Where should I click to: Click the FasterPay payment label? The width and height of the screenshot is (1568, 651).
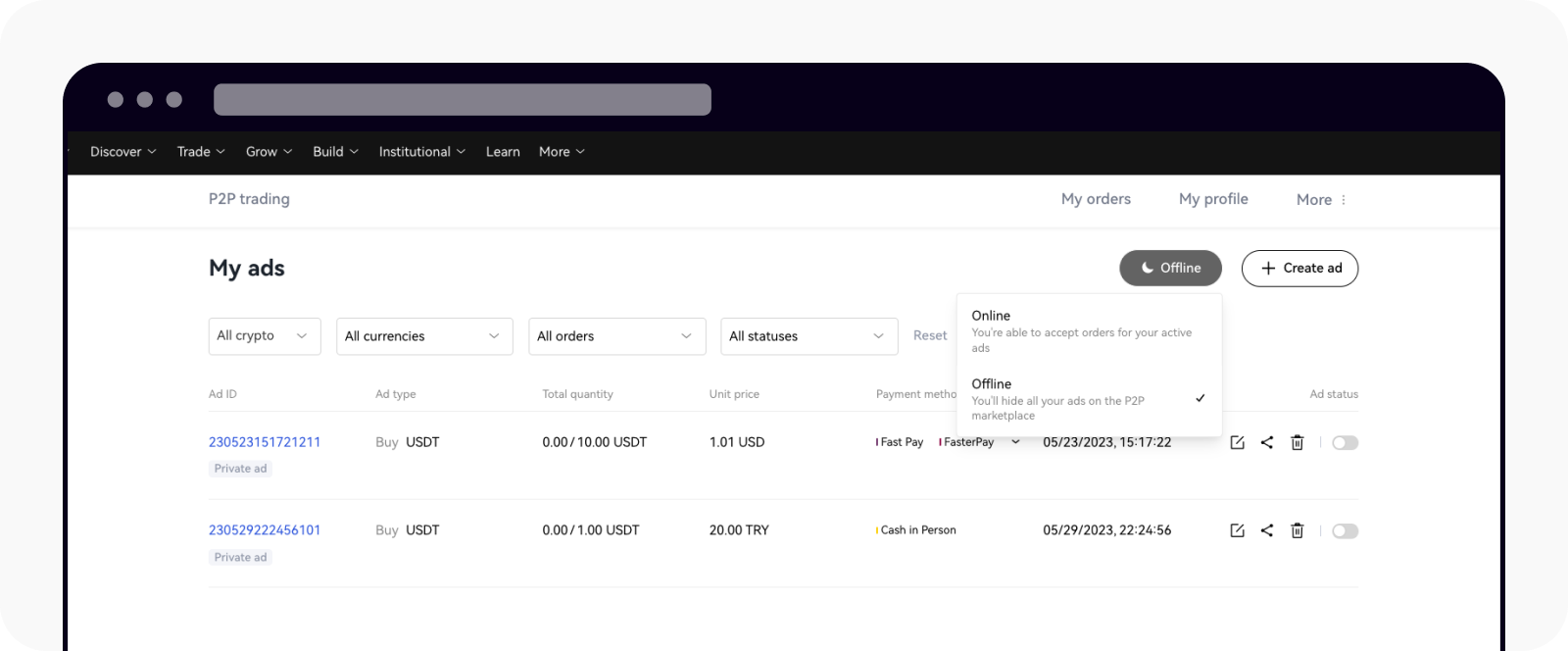click(x=966, y=442)
